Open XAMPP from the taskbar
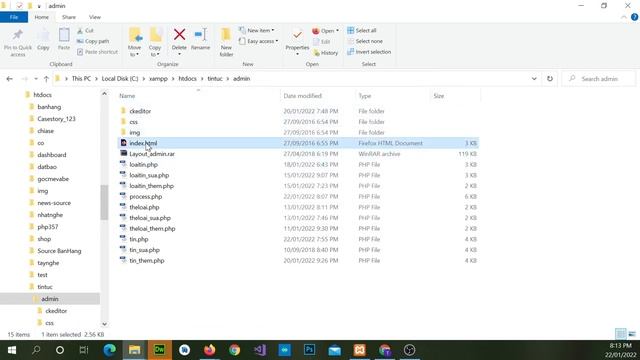The height and width of the screenshot is (360, 640). click(x=360, y=350)
